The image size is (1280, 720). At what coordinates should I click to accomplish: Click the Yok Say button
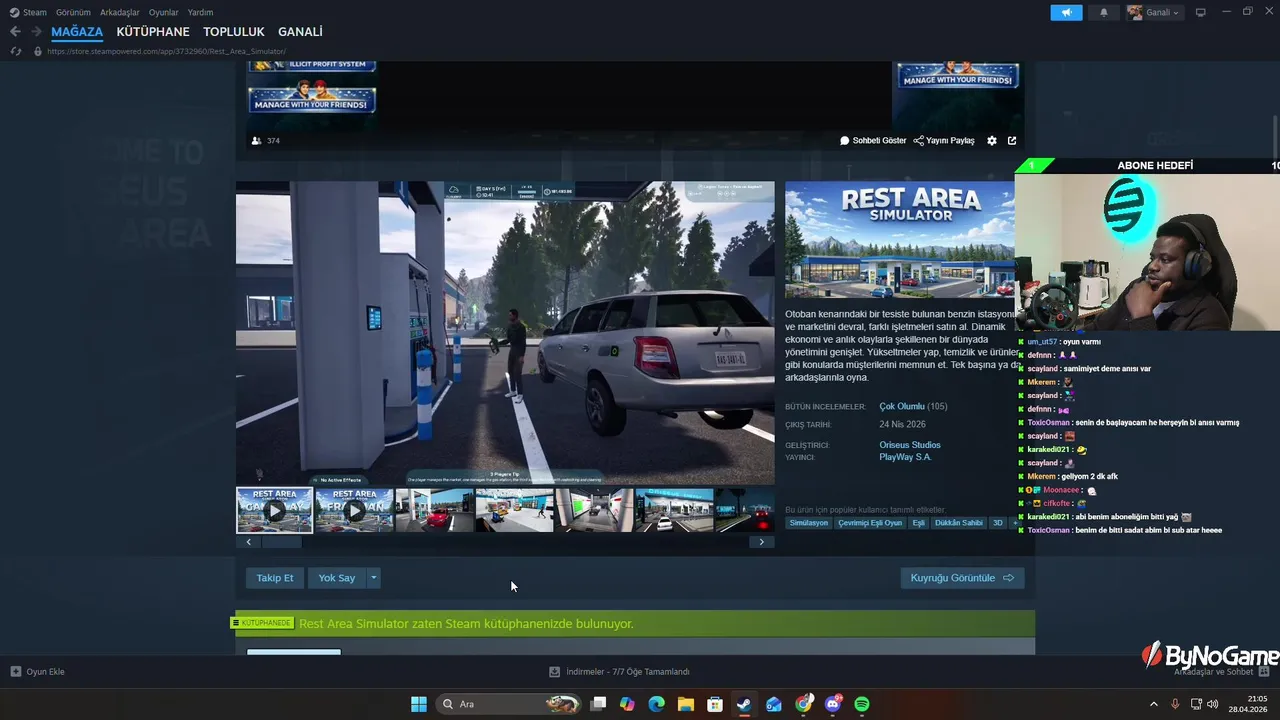click(337, 578)
